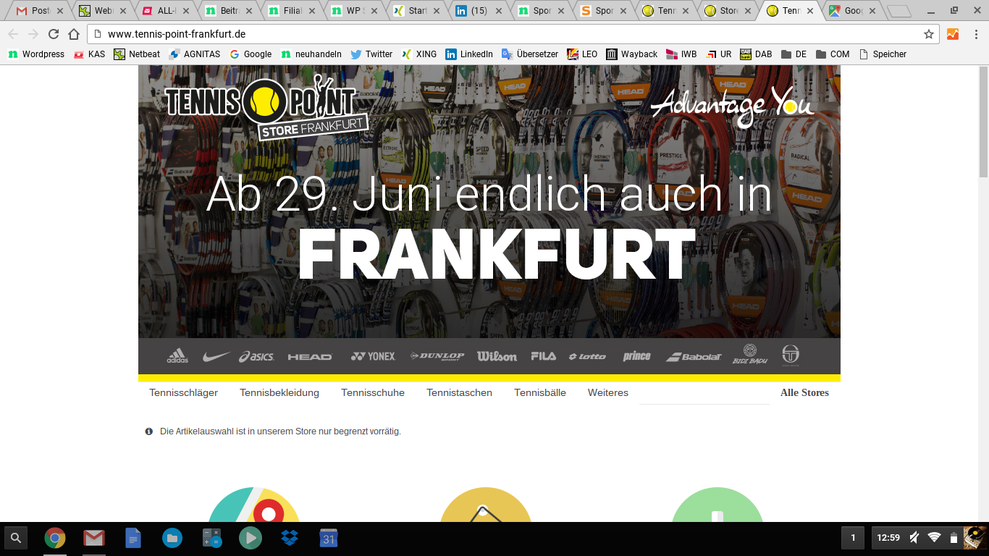989x556 pixels.
Task: Open the Tennisbälle menu
Action: pos(540,393)
